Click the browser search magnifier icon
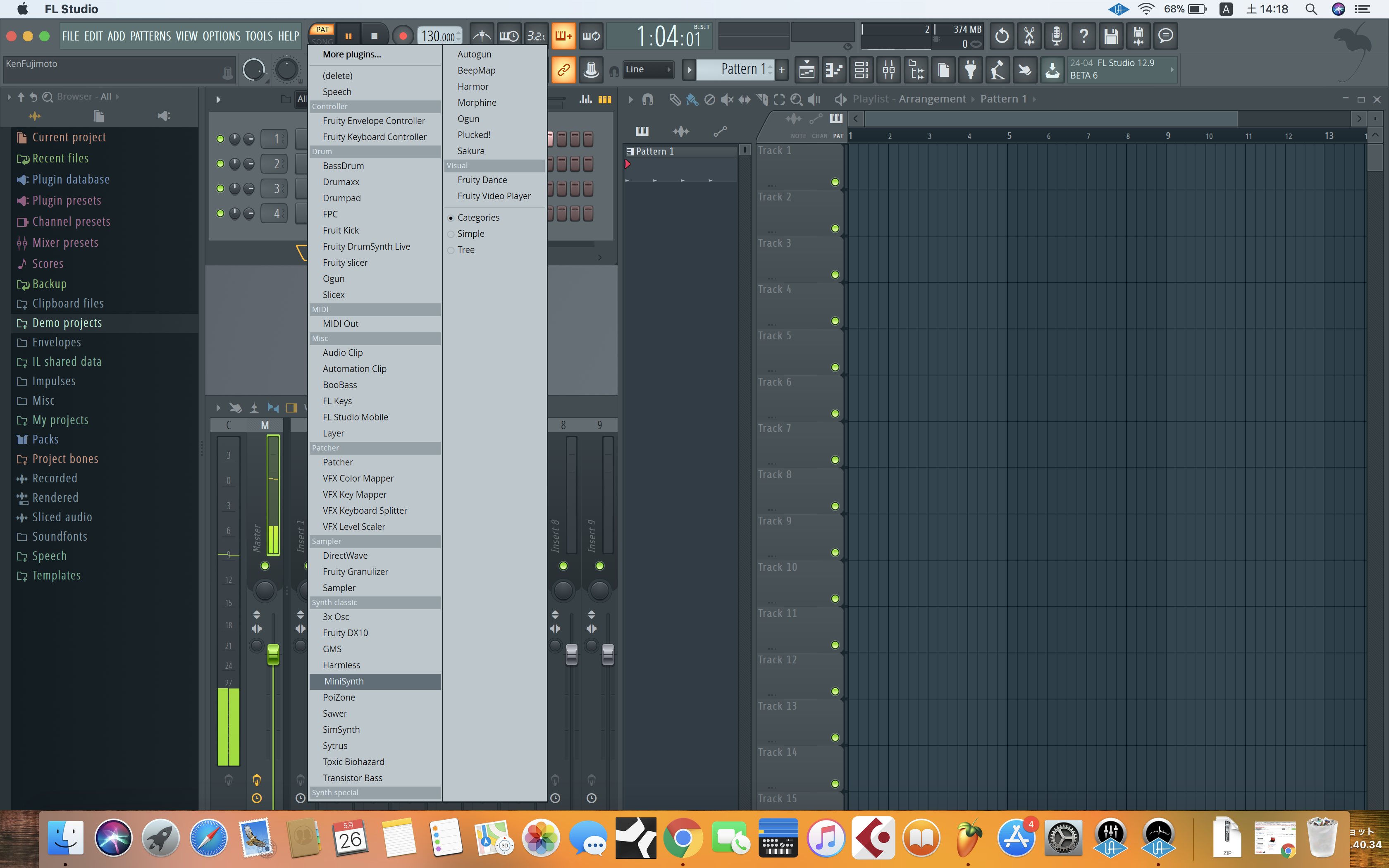The width and height of the screenshot is (1389, 868). [48, 96]
